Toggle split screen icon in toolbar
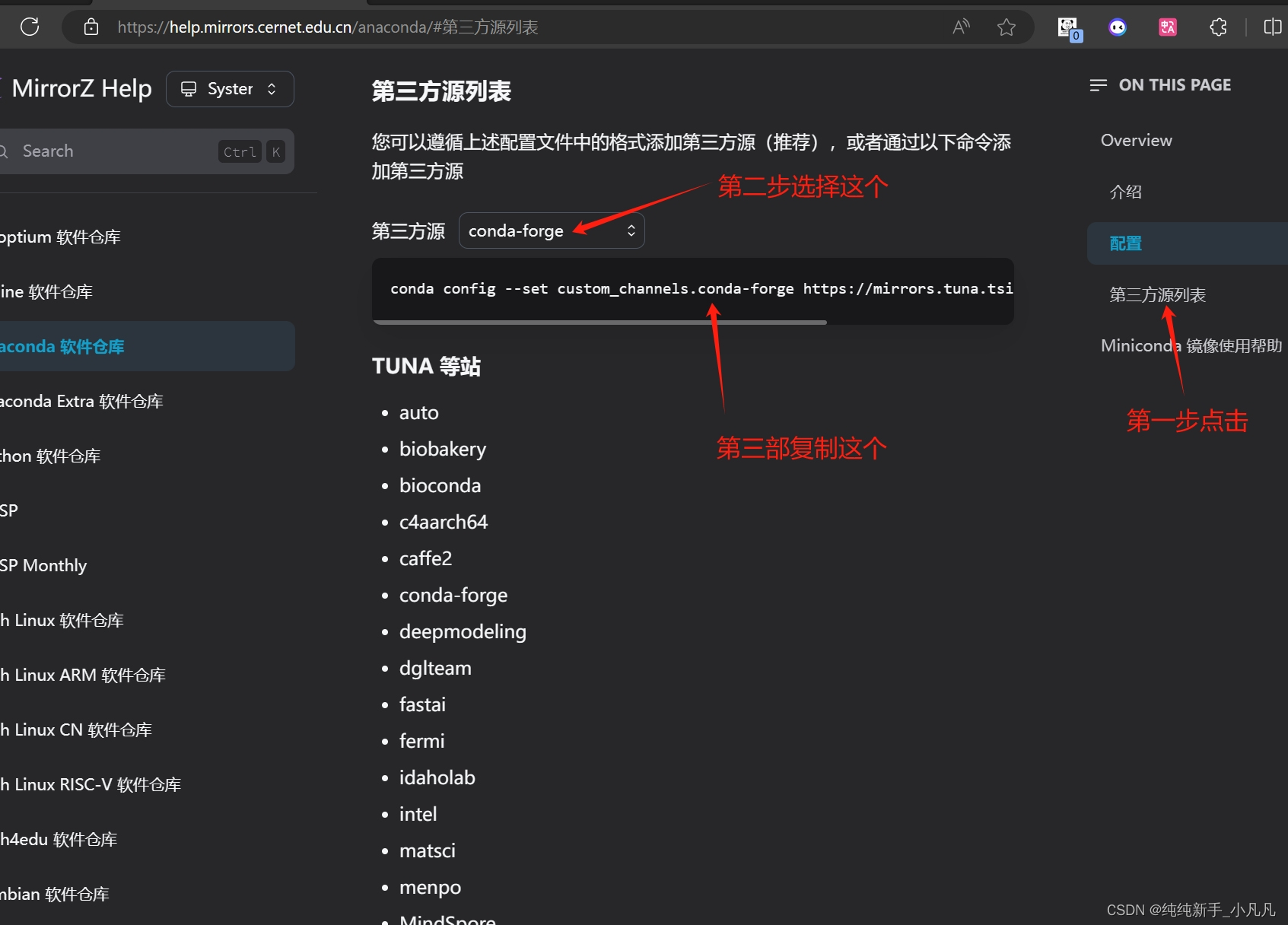Viewport: 1288px width, 925px height. click(1272, 27)
